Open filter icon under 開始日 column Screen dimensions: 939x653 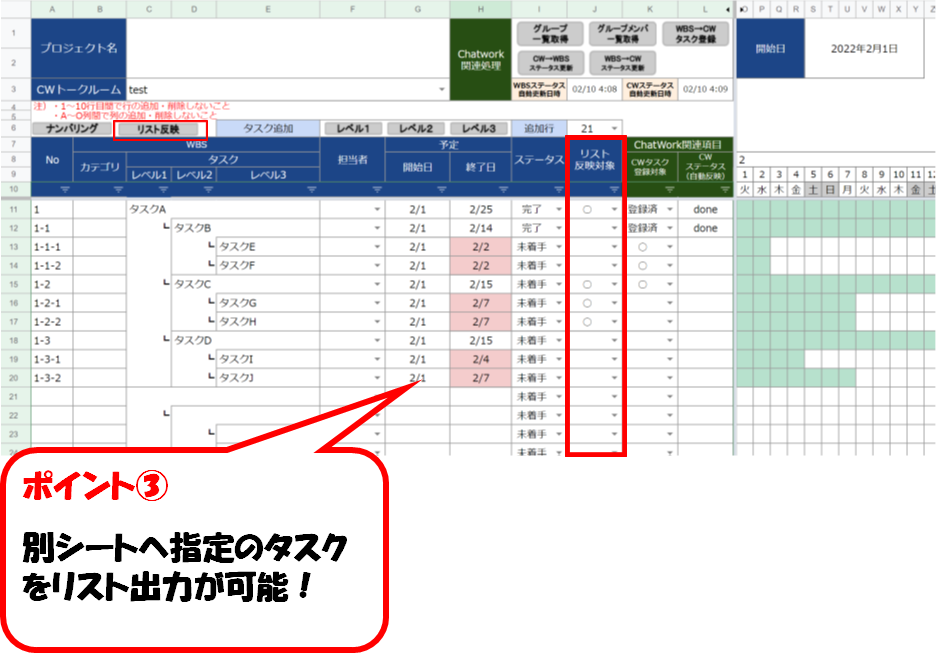(441, 189)
